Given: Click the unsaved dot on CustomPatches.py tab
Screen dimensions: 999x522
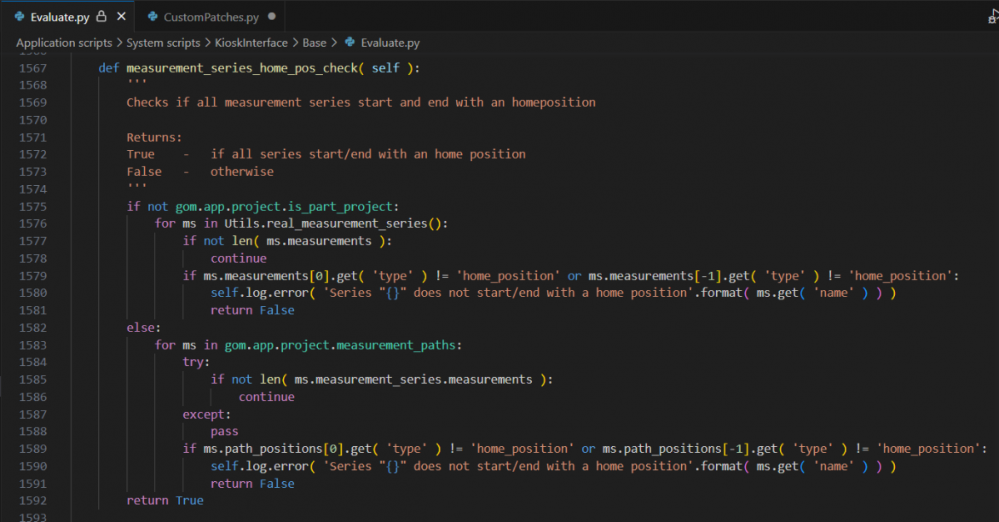Looking at the screenshot, I should click(x=272, y=17).
